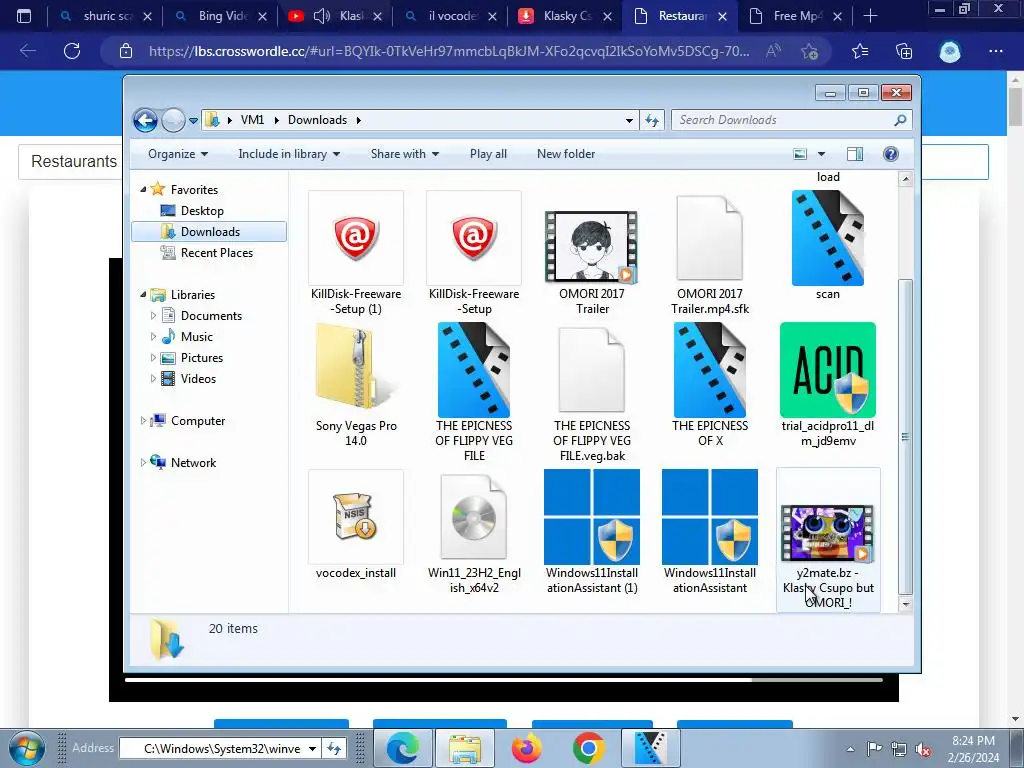Change the view with the views icon
The image size is (1024, 768).
800,154
